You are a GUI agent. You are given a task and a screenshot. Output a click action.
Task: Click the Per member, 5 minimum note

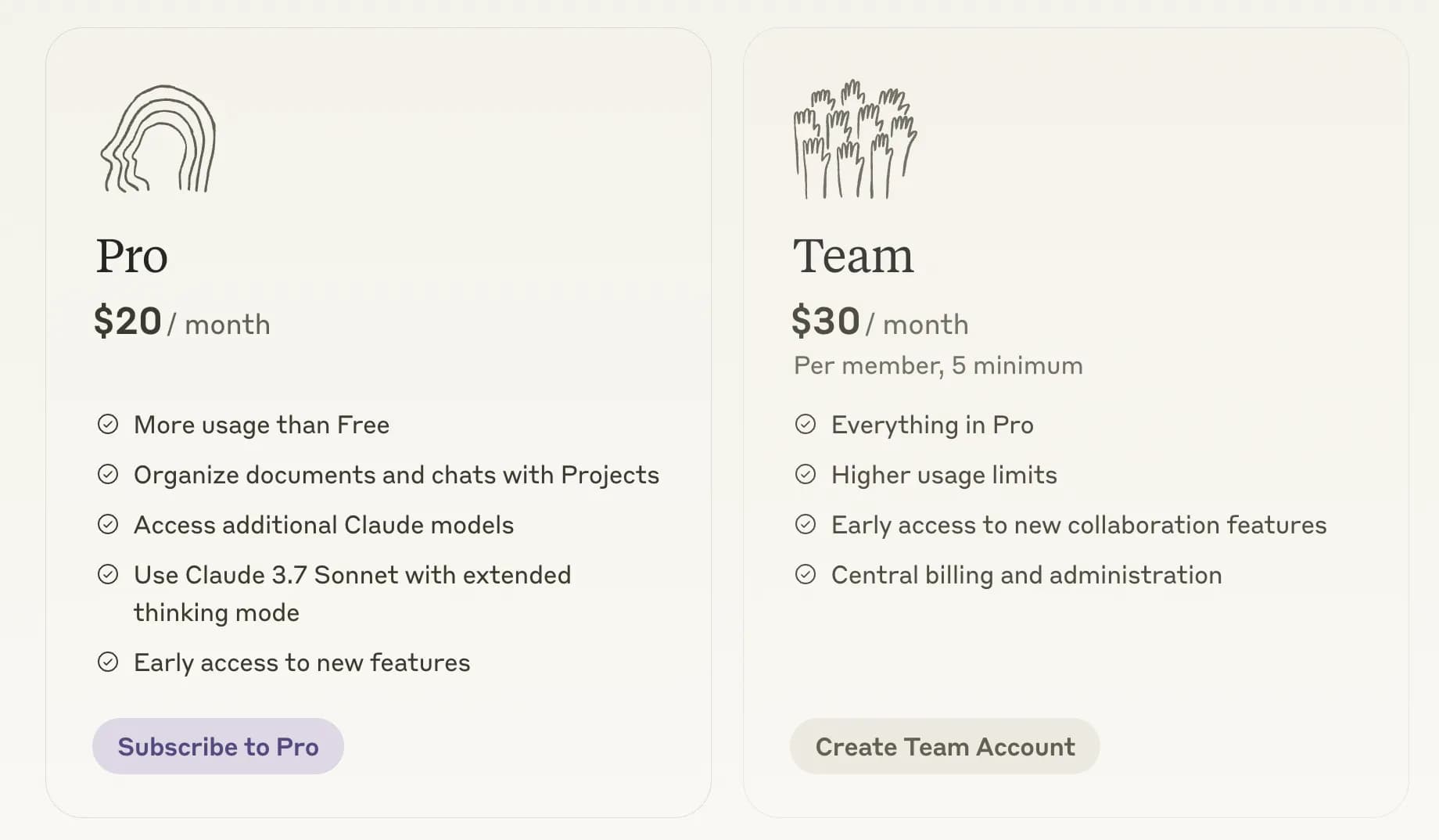[938, 365]
